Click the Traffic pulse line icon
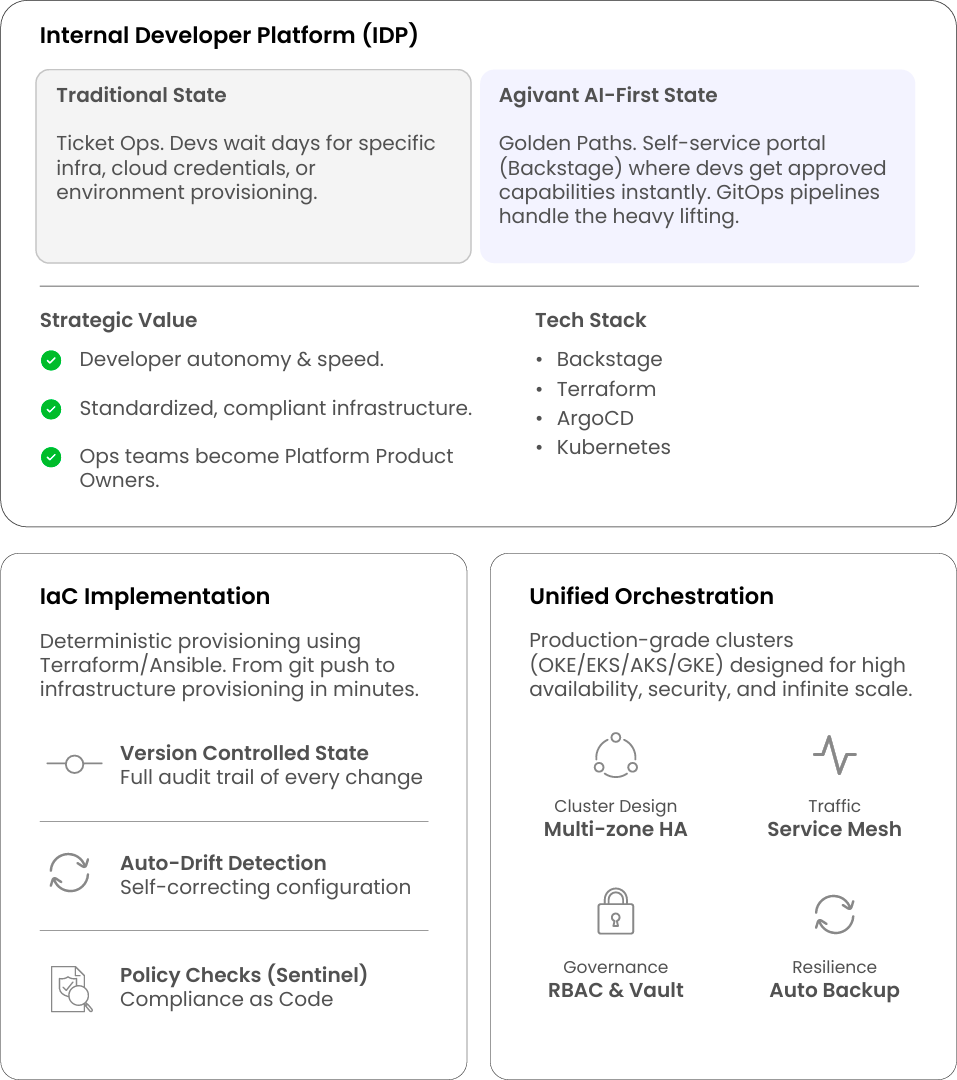This screenshot has width=957, height=1080. pos(834,755)
